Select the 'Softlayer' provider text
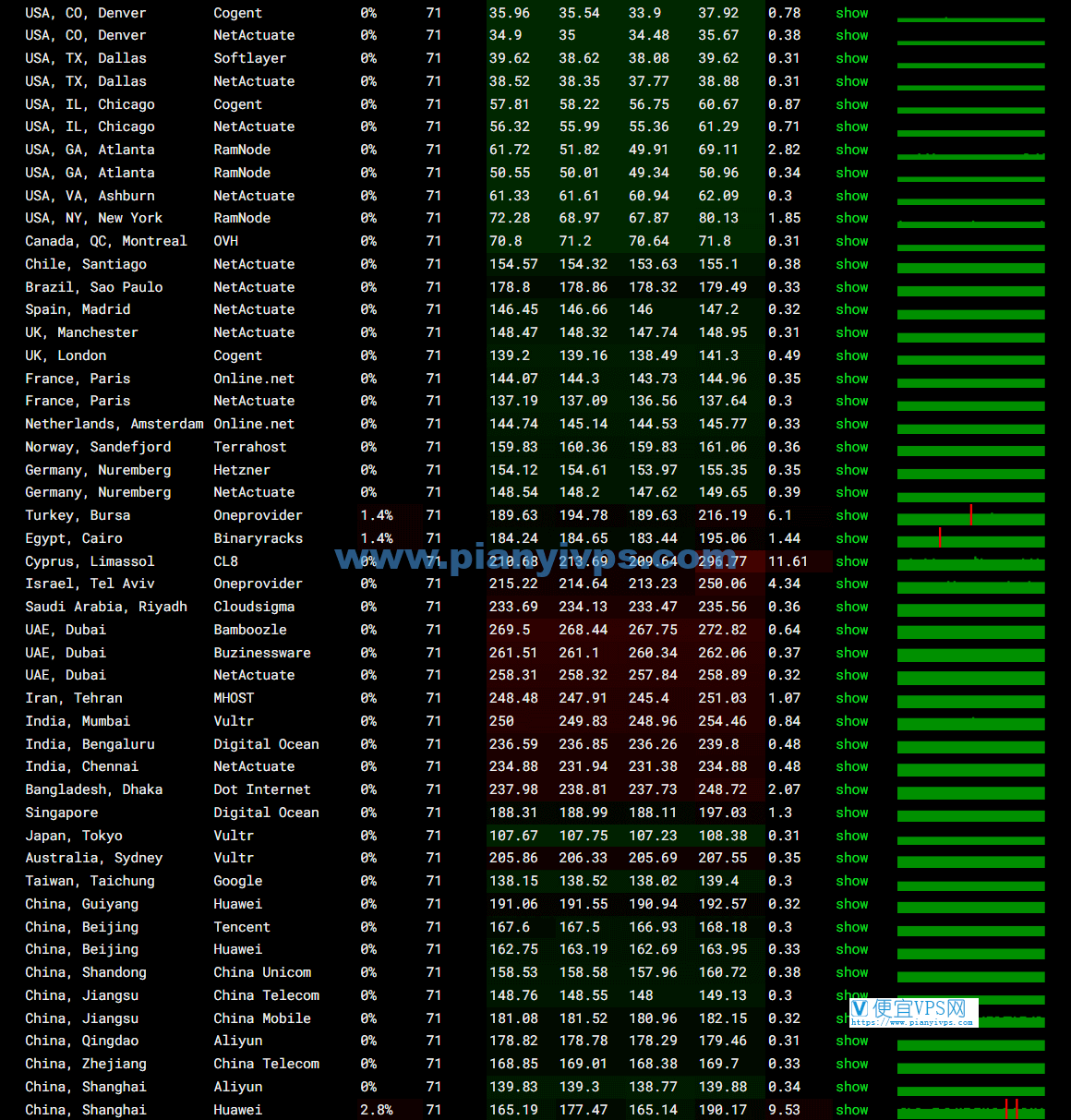This screenshot has height=1120, width=1071. 250,58
